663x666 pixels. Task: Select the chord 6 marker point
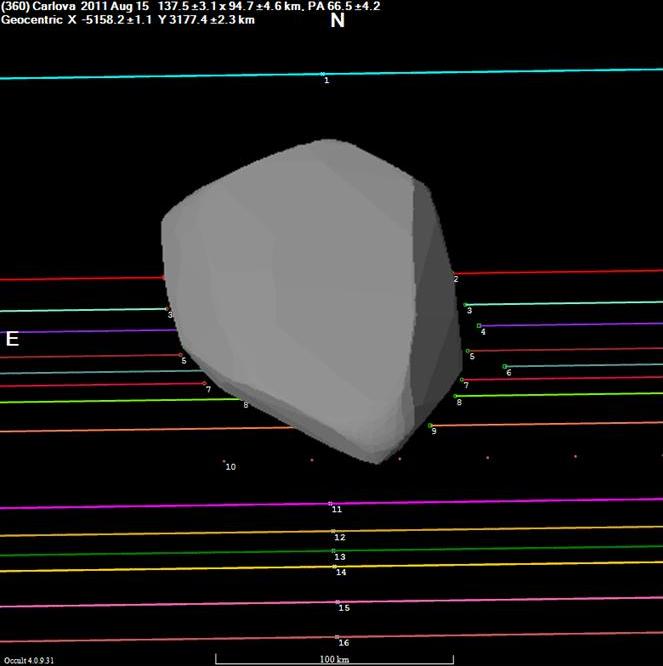[x=505, y=366]
